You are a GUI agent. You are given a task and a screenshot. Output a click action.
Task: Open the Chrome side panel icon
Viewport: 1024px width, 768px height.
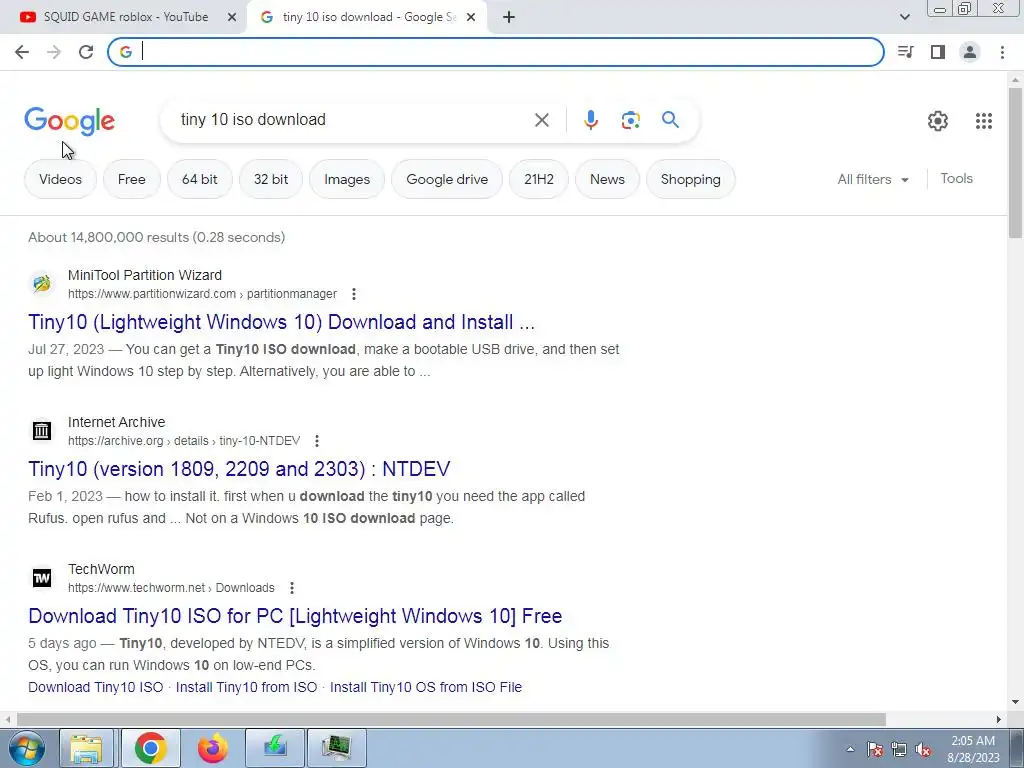[938, 52]
